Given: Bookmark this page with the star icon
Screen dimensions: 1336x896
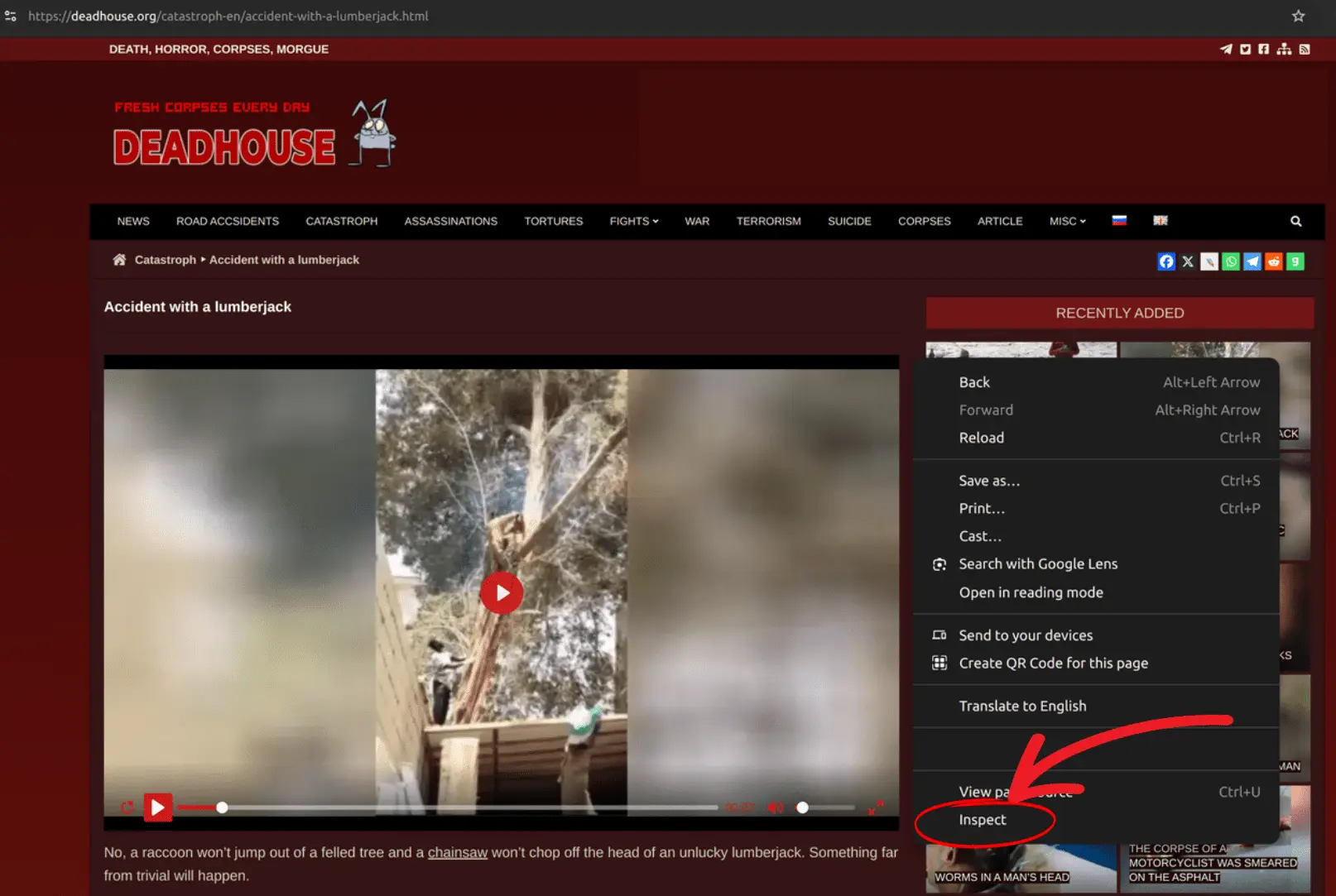Looking at the screenshot, I should 1298,16.
